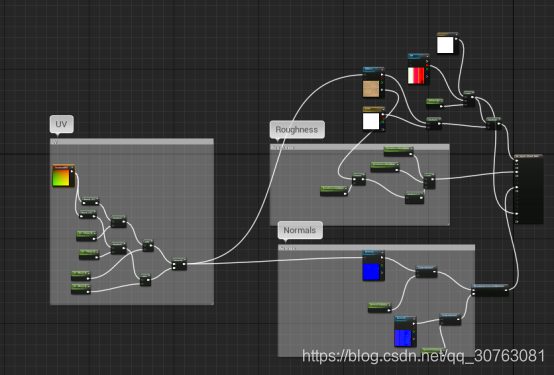Collapse the top white constant node arrow
The width and height of the screenshot is (554, 375).
coord(456,34)
